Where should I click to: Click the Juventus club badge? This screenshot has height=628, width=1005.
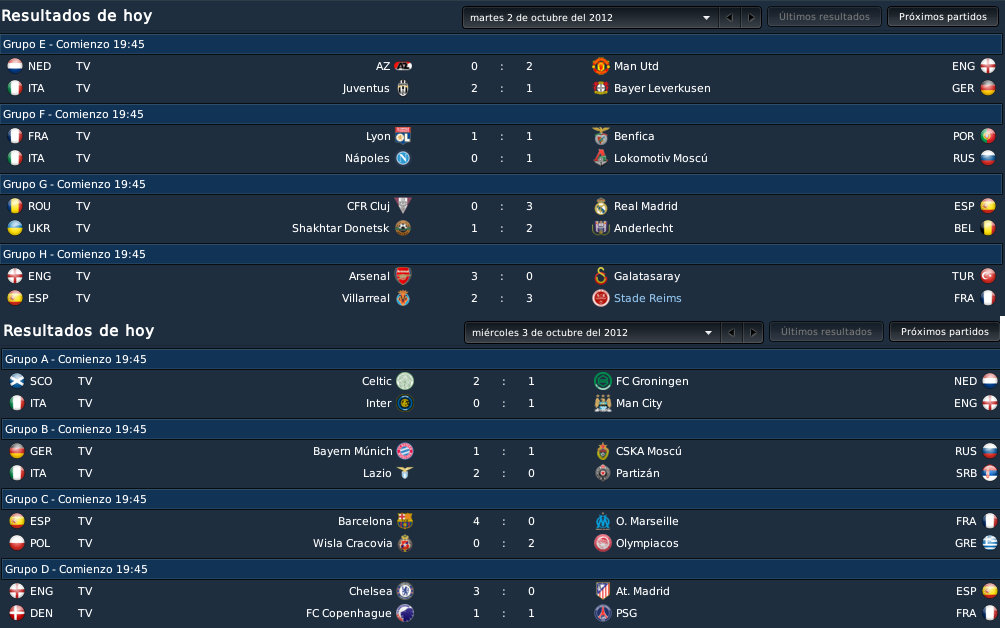pyautogui.click(x=403, y=88)
